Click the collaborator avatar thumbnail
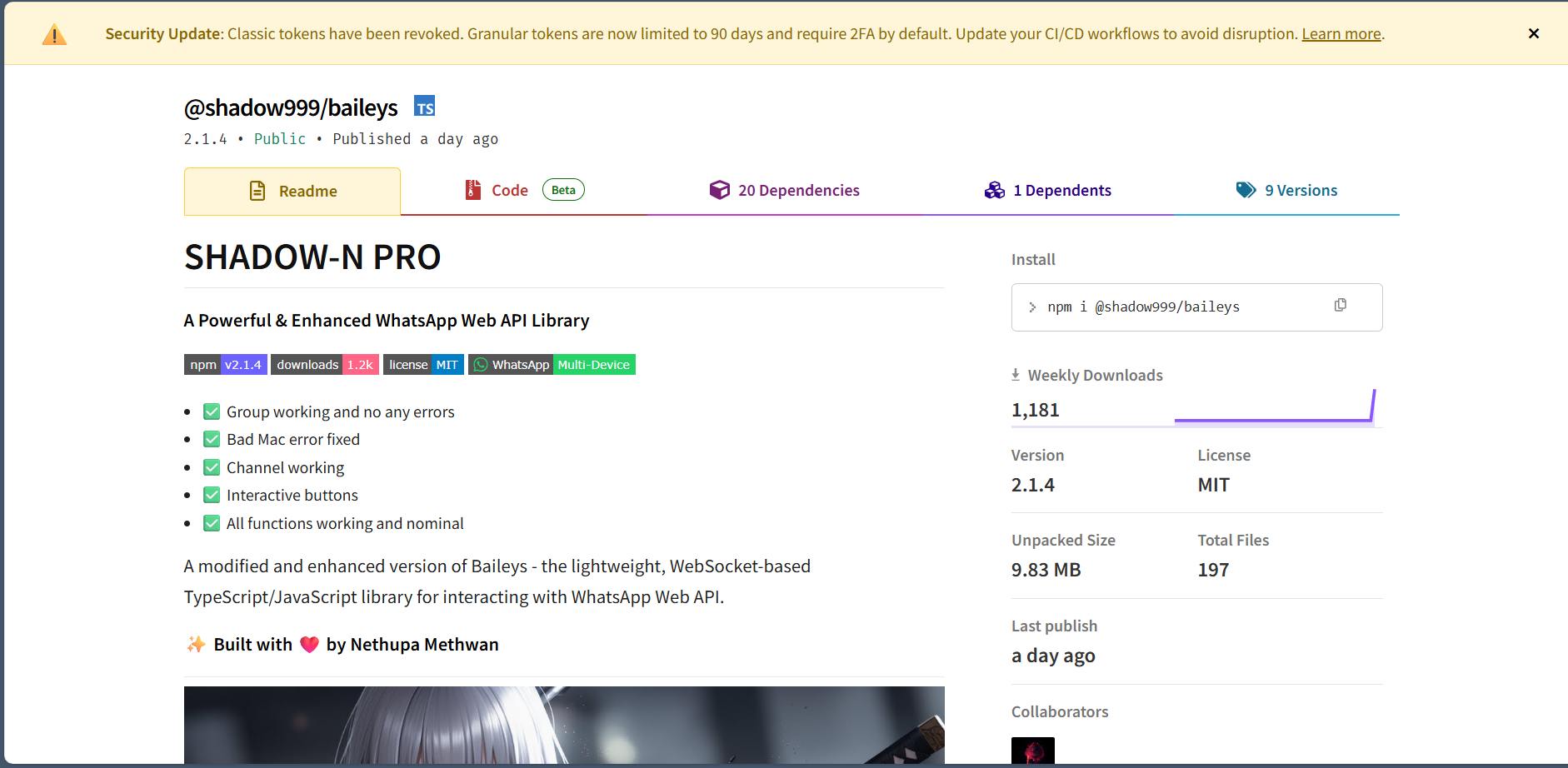 pyautogui.click(x=1032, y=751)
